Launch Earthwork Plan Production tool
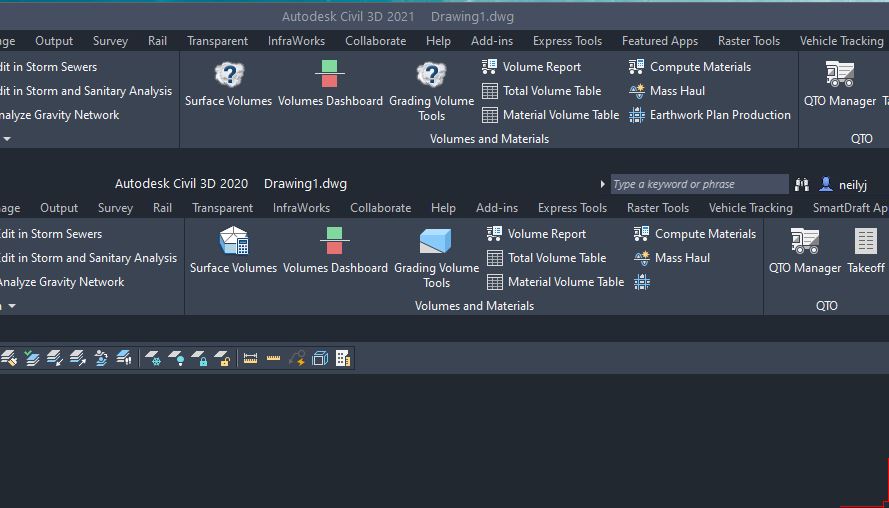The width and height of the screenshot is (889, 508). (709, 115)
